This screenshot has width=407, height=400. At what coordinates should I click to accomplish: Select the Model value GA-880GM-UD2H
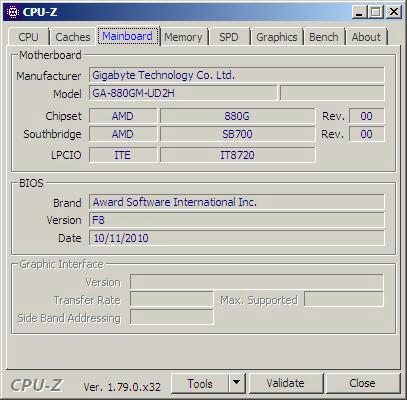click(x=183, y=93)
